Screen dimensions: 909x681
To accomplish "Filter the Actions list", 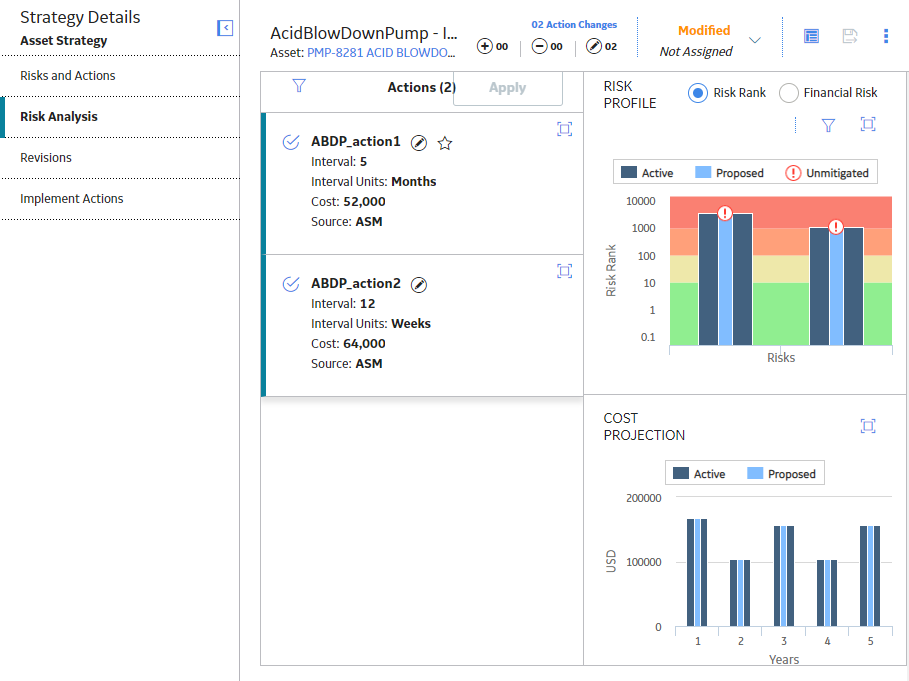I will pyautogui.click(x=299, y=86).
